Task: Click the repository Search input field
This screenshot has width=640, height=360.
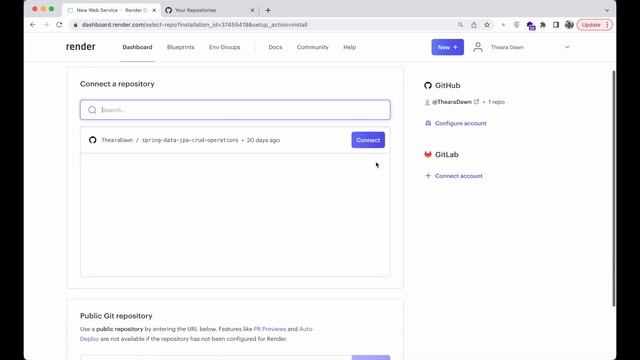Action: (x=235, y=110)
